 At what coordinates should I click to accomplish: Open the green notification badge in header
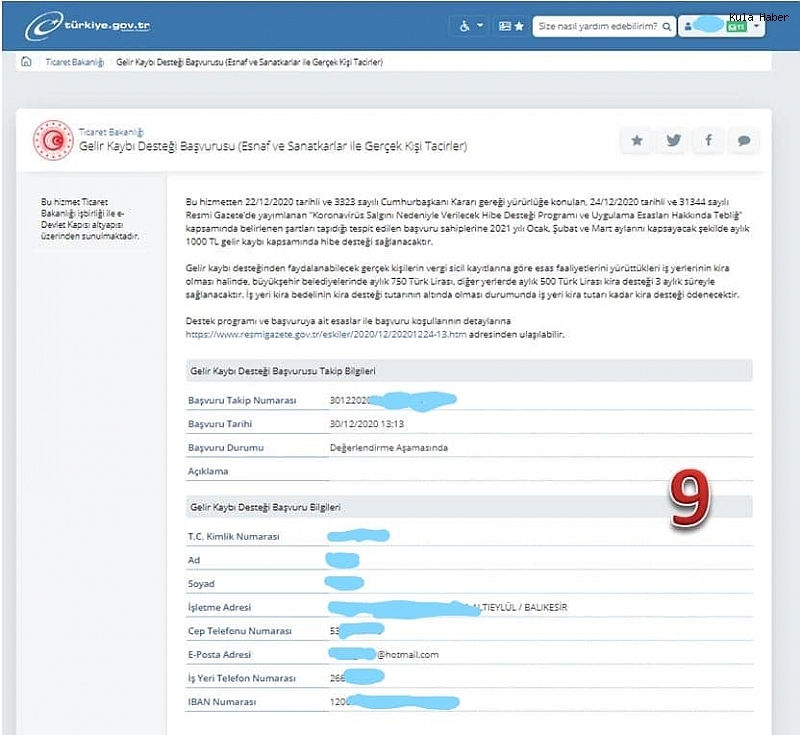coord(736,27)
